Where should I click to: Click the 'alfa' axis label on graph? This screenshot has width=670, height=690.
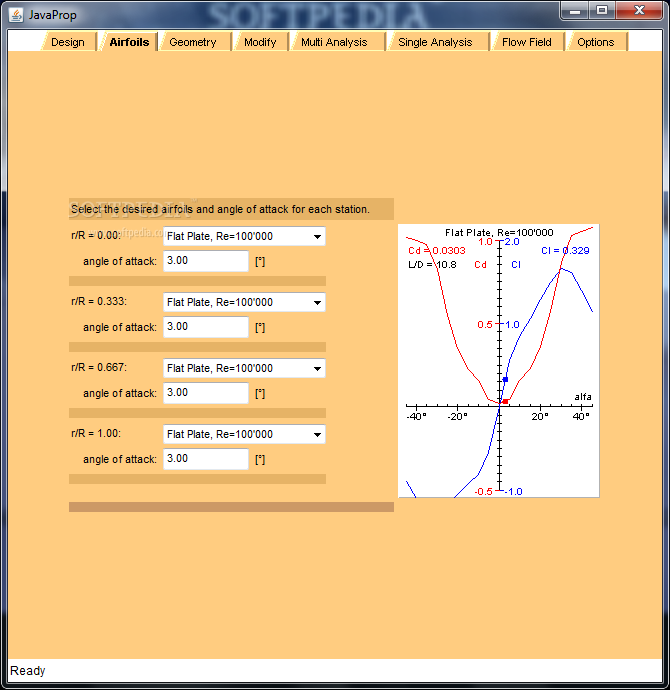tap(583, 397)
